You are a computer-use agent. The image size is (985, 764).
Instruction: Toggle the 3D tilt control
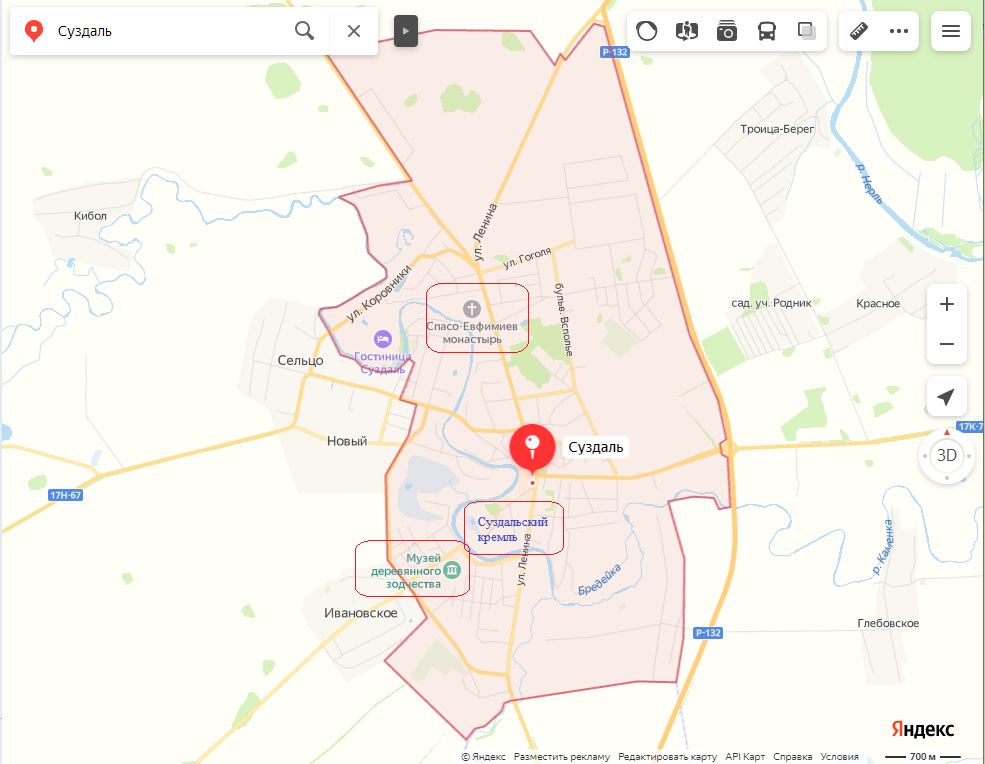(x=947, y=456)
